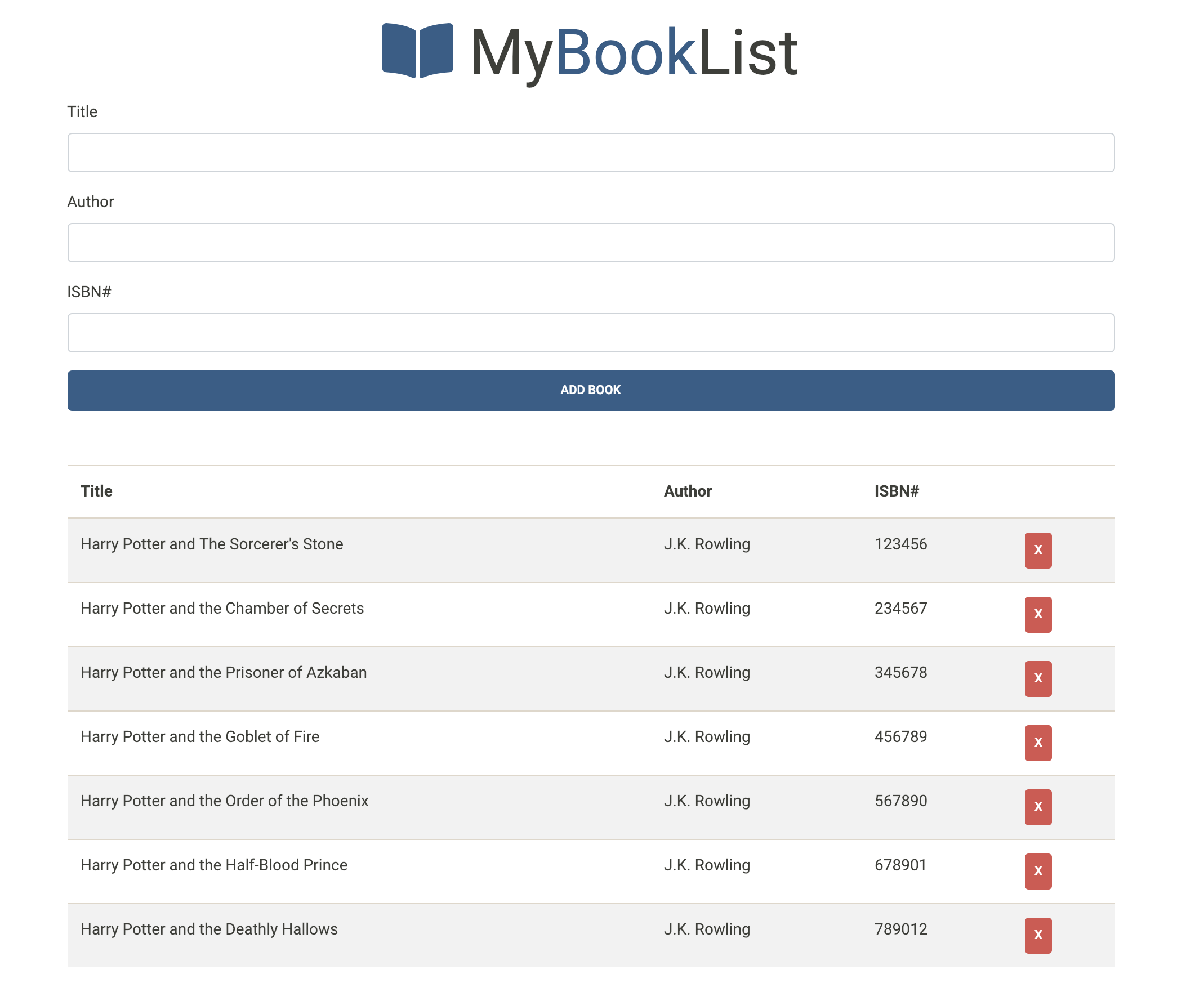Select the Sorcerer's Stone title cell
Image resolution: width=1204 pixels, height=1001 pixels.
point(212,544)
